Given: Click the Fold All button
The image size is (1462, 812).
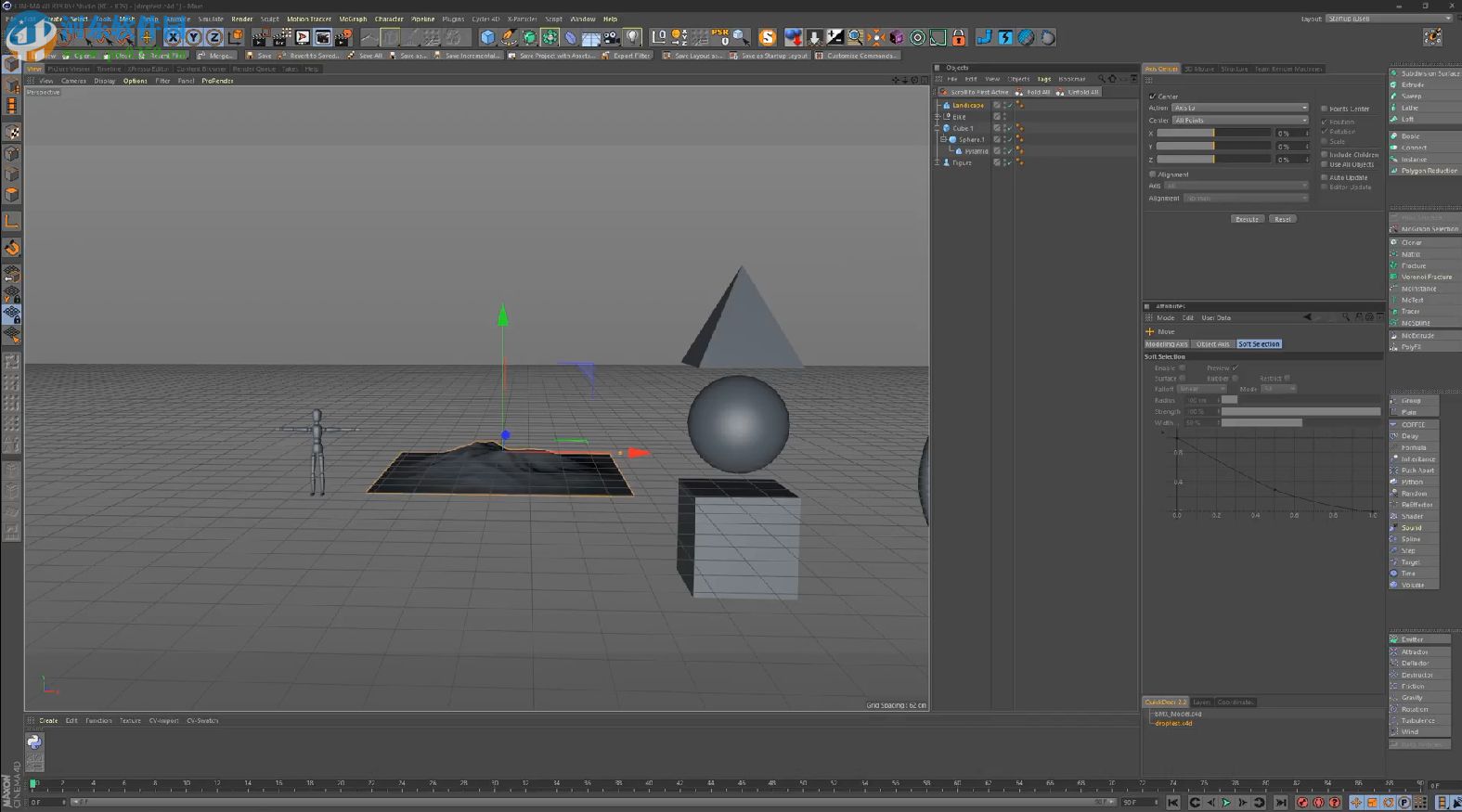Looking at the screenshot, I should [1033, 92].
